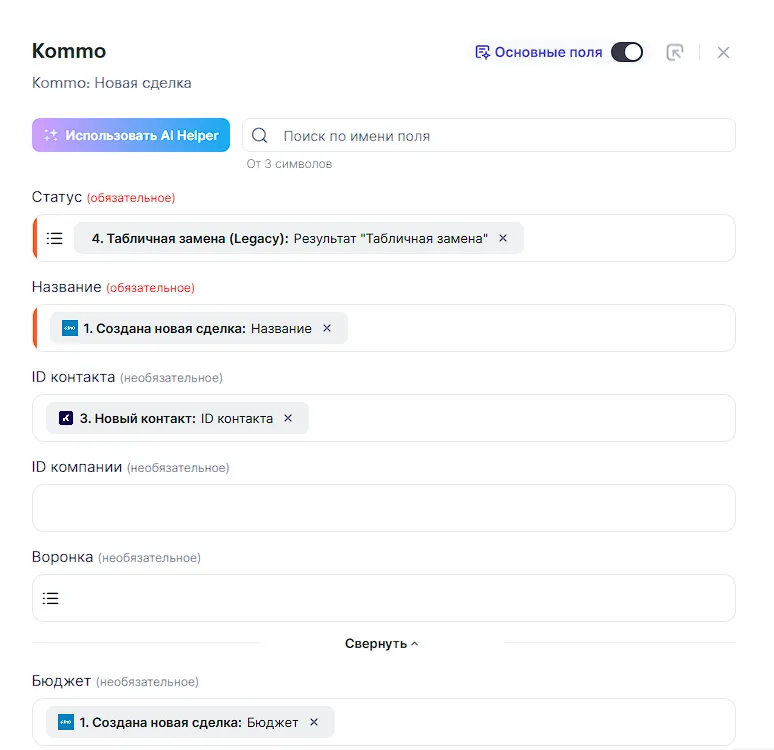
Task: Remove the Название tag from the name field
Action: click(327, 328)
